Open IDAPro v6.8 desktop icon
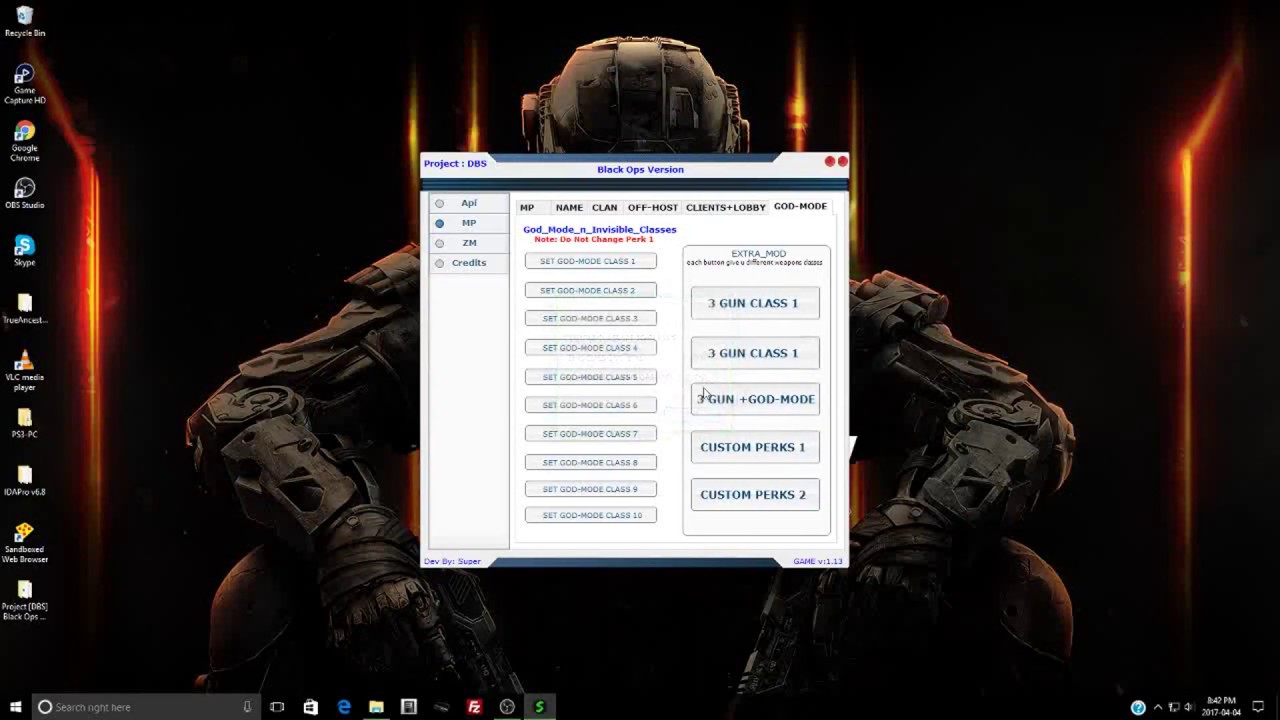This screenshot has width=1280, height=720. [x=25, y=480]
